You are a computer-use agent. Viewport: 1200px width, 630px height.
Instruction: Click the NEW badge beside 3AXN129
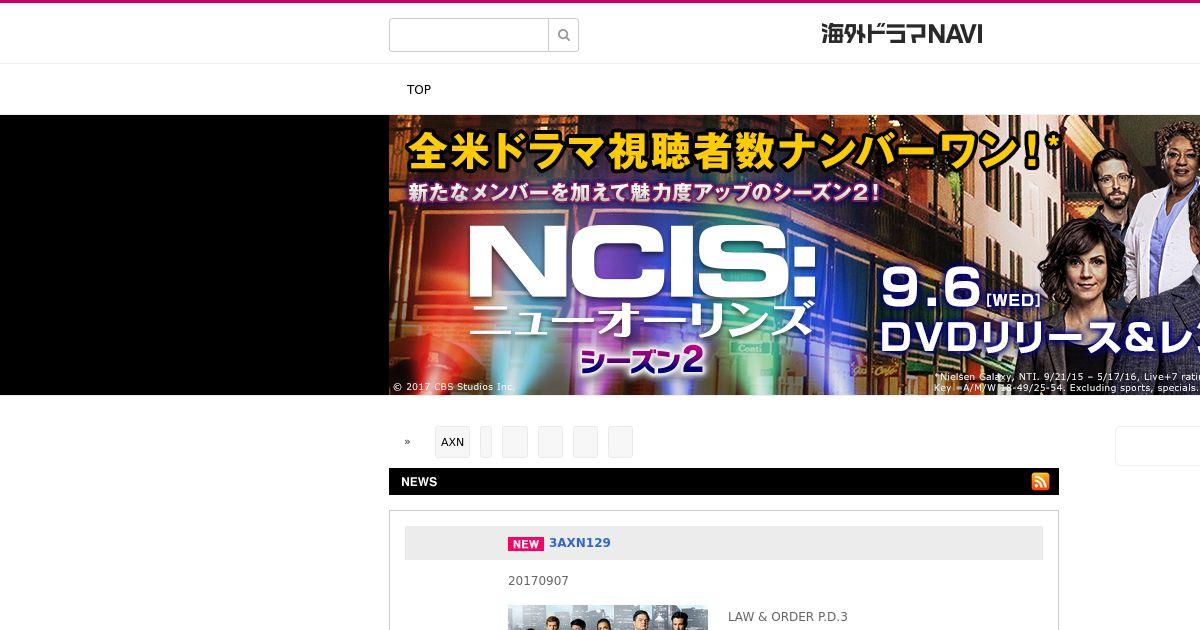click(526, 544)
